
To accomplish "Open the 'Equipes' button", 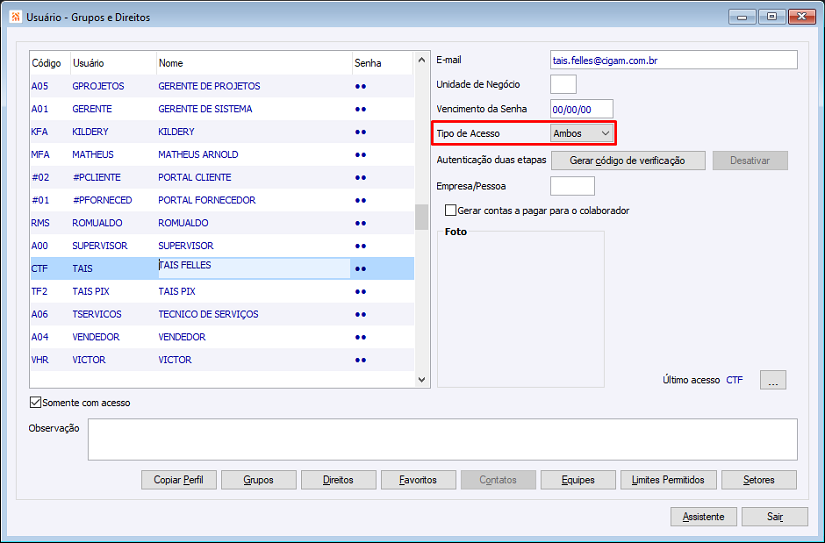I will pos(578,480).
